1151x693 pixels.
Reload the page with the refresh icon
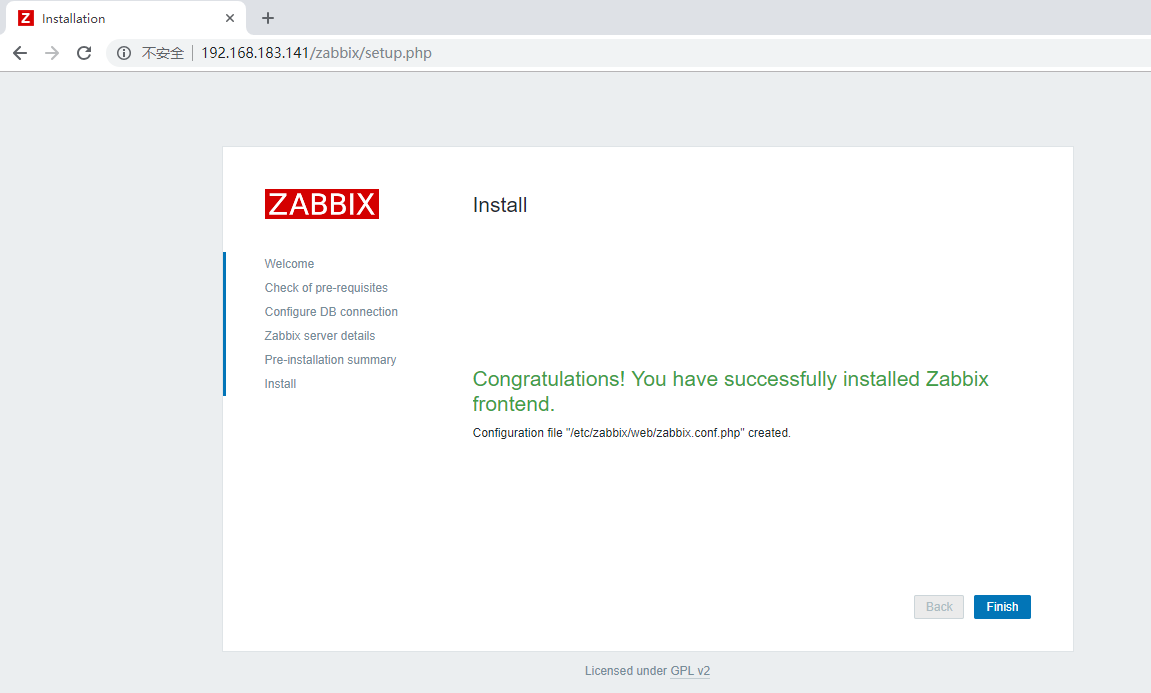point(84,53)
